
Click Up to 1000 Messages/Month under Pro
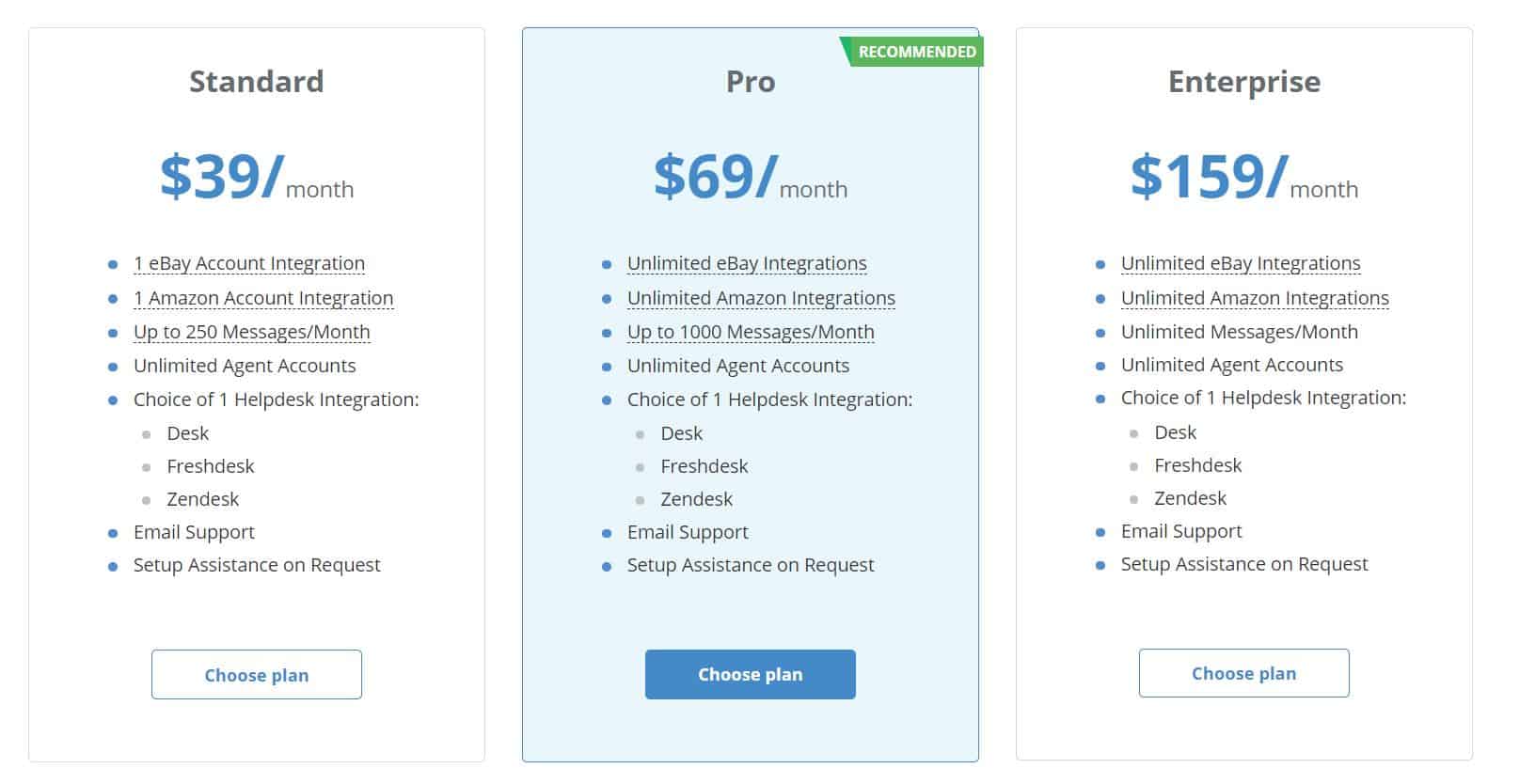[750, 332]
